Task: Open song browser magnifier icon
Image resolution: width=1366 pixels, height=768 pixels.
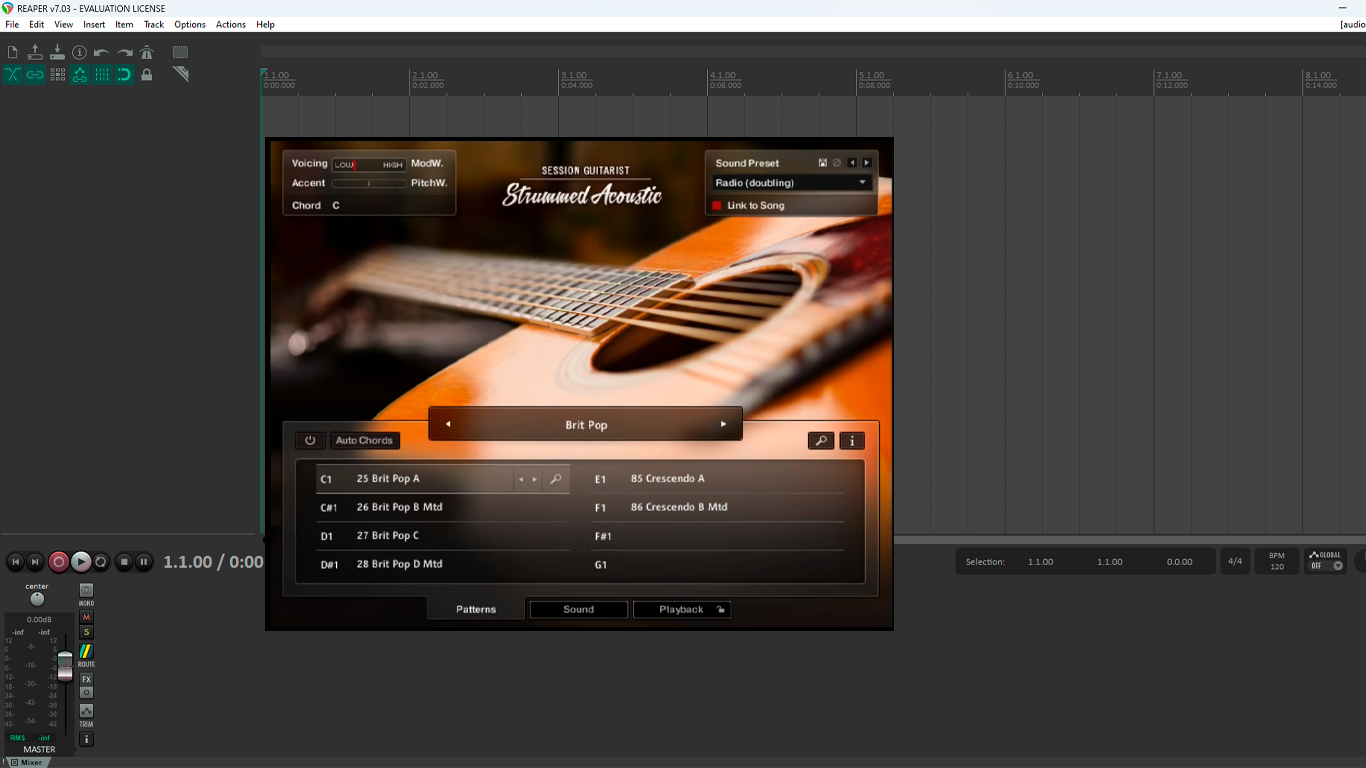Action: (x=821, y=440)
